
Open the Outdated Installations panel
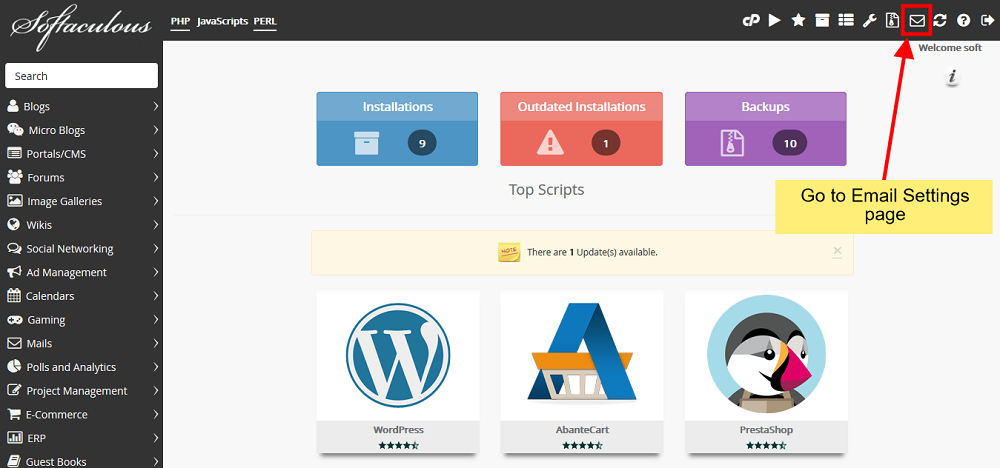pos(582,129)
